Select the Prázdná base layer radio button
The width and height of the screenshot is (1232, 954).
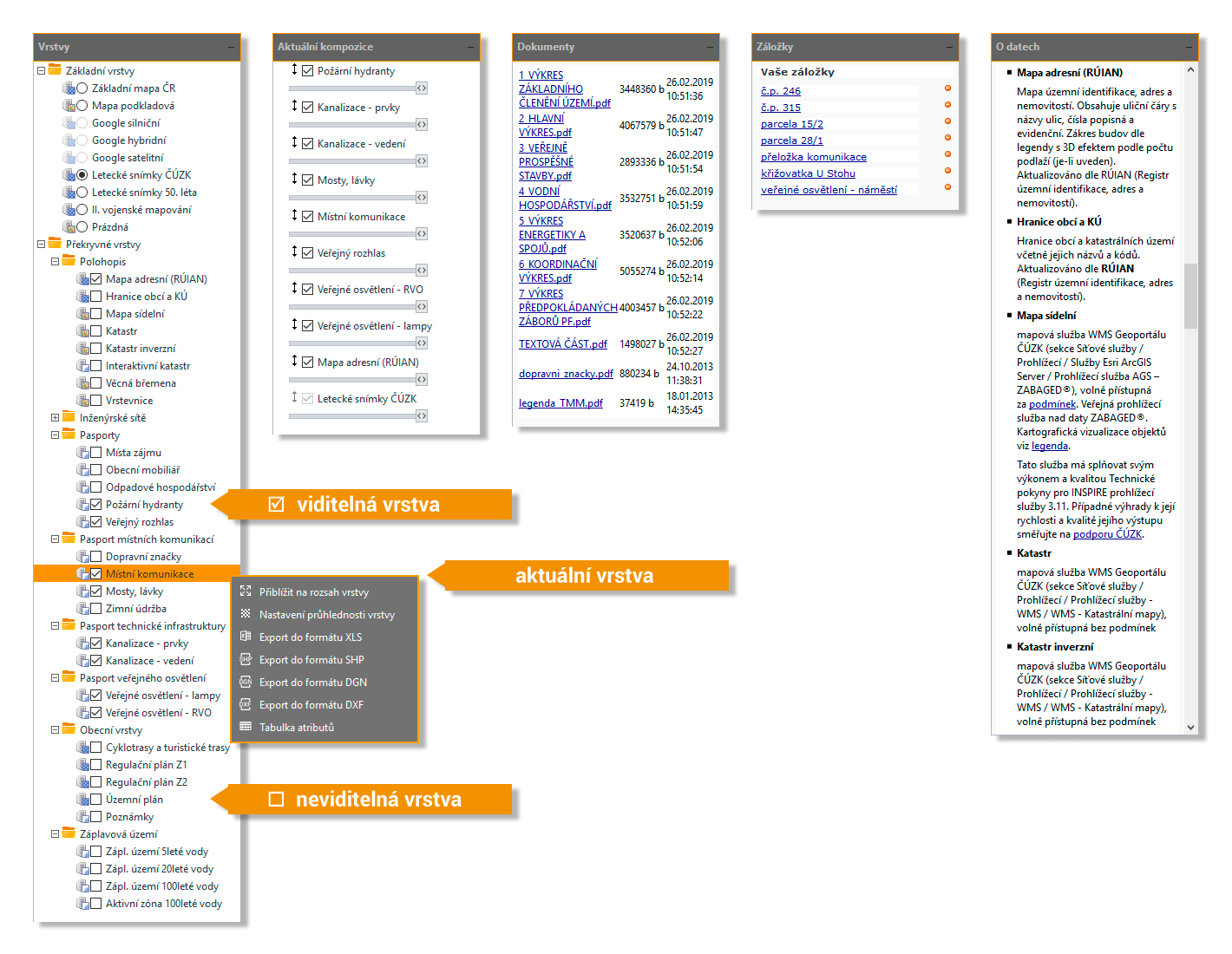point(82,227)
